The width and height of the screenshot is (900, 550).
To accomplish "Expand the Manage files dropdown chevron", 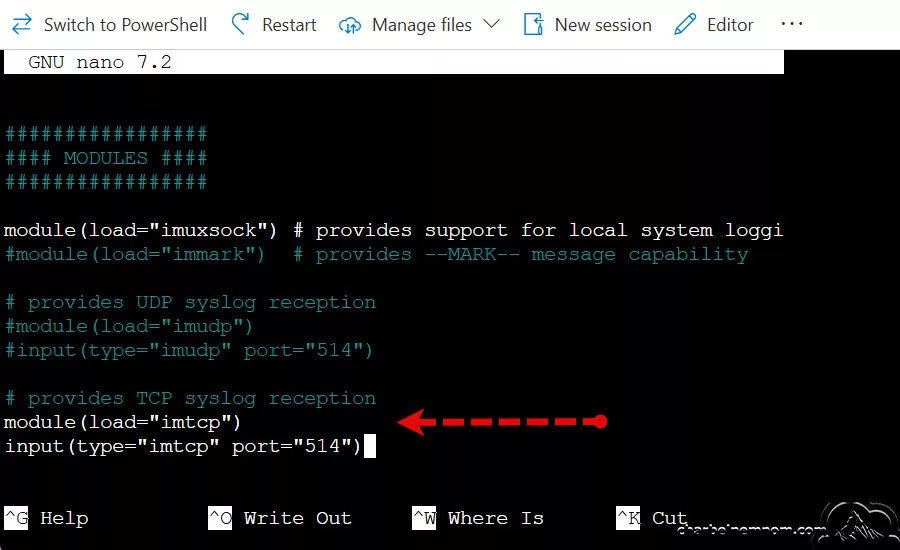I will [491, 24].
